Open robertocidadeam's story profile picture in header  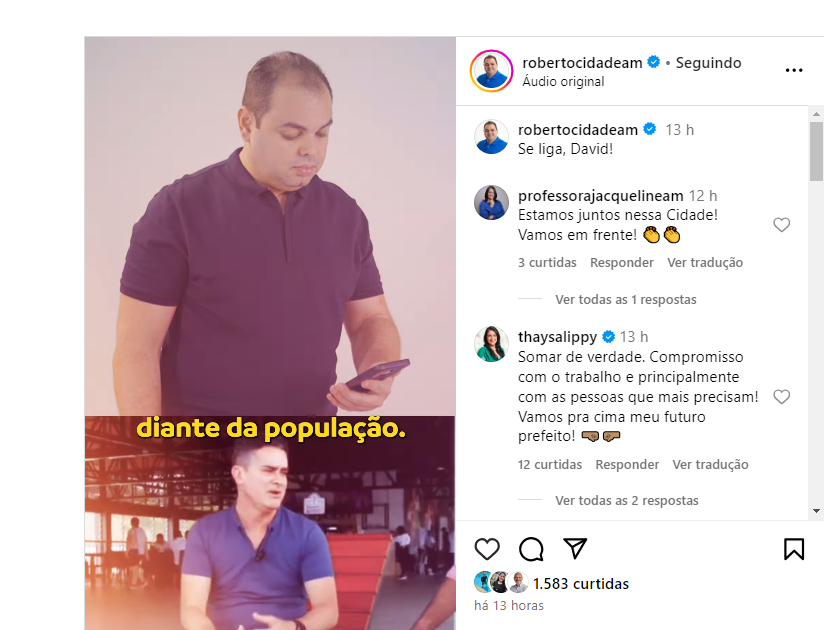tap(491, 71)
